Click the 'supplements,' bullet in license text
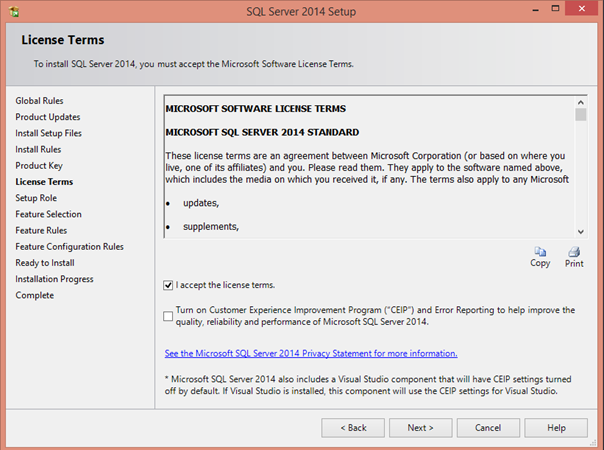The image size is (604, 450). coord(211,227)
